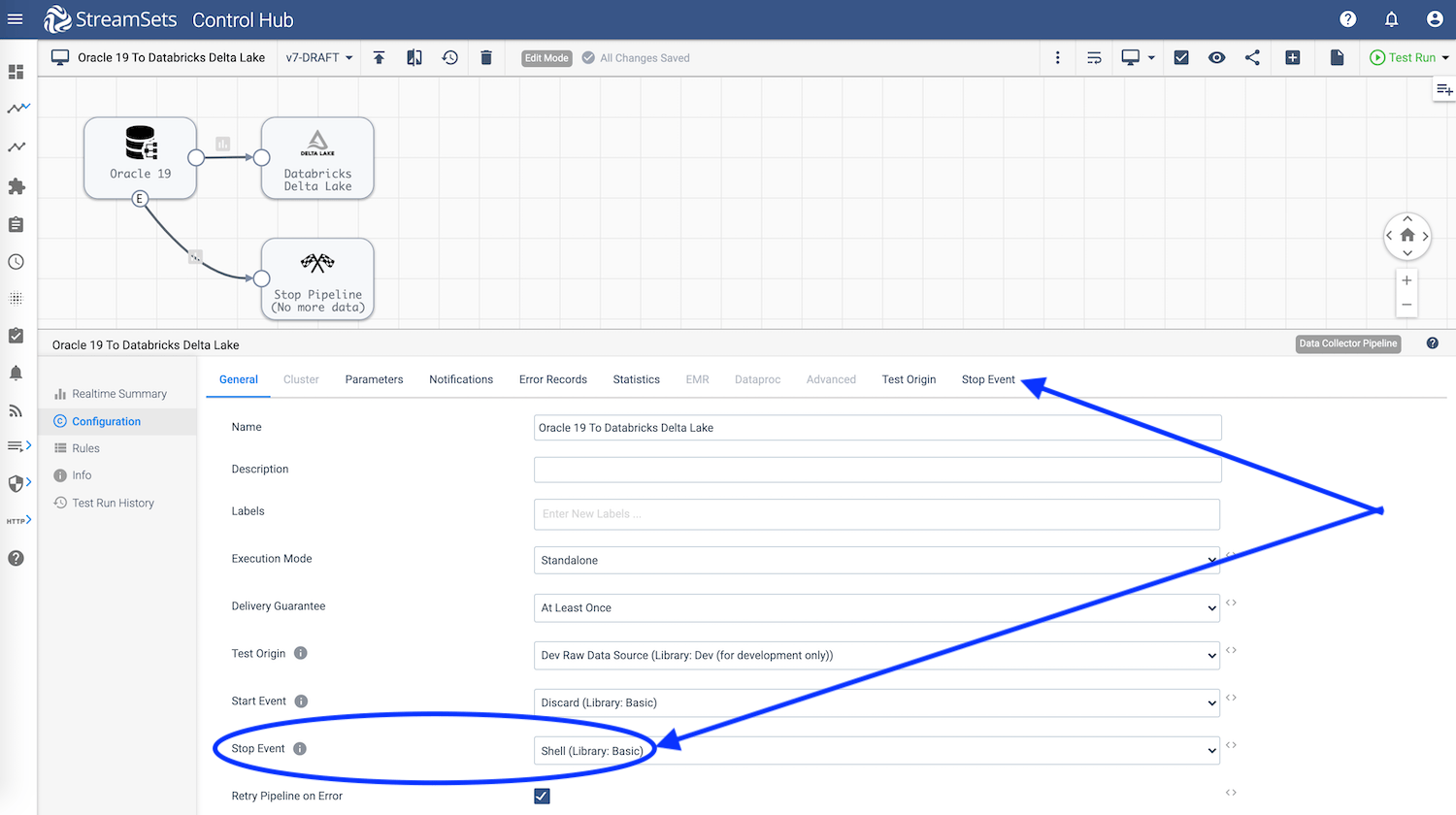Open the pipeline history clock icon

pyautogui.click(x=449, y=58)
